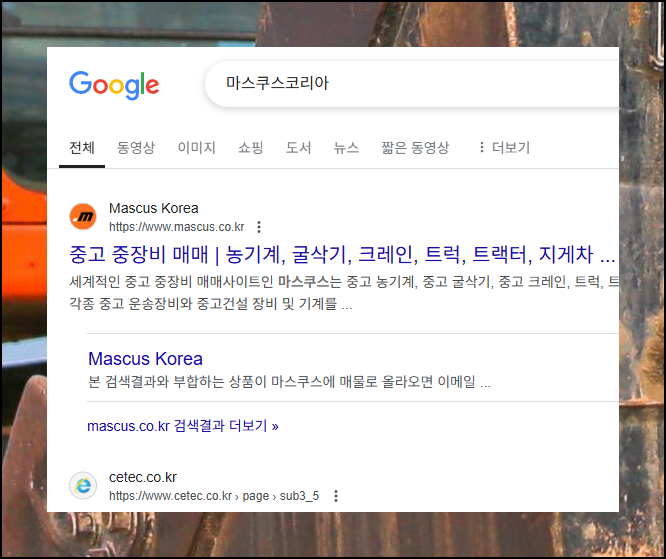Open options menu beside cetec.co.kr URL
Image resolution: width=666 pixels, height=559 pixels.
(x=336, y=496)
